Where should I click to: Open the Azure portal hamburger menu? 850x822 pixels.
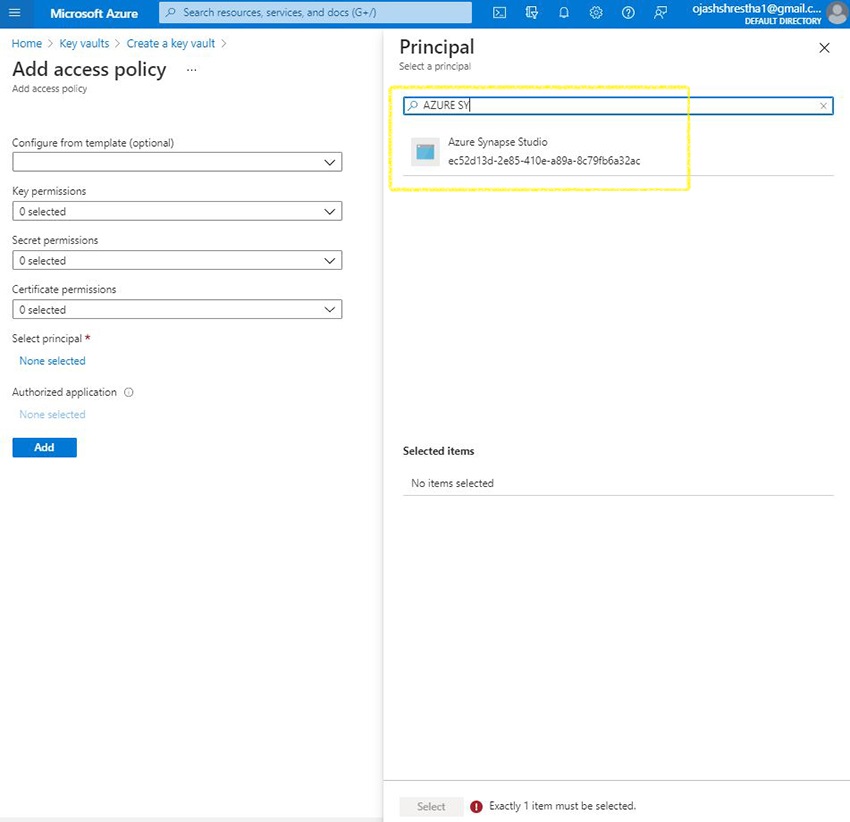point(15,12)
